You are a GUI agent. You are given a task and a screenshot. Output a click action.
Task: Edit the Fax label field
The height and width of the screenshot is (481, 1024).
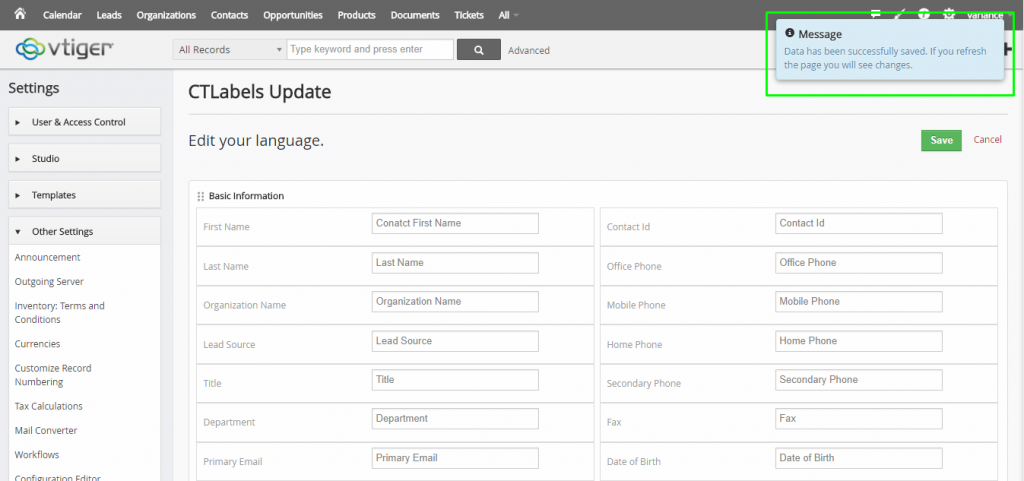click(x=859, y=419)
